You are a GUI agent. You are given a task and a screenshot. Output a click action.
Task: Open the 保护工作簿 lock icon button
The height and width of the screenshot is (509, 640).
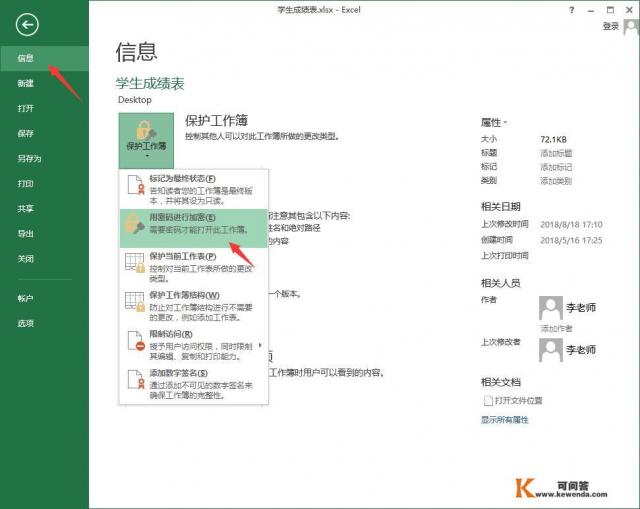pos(146,140)
